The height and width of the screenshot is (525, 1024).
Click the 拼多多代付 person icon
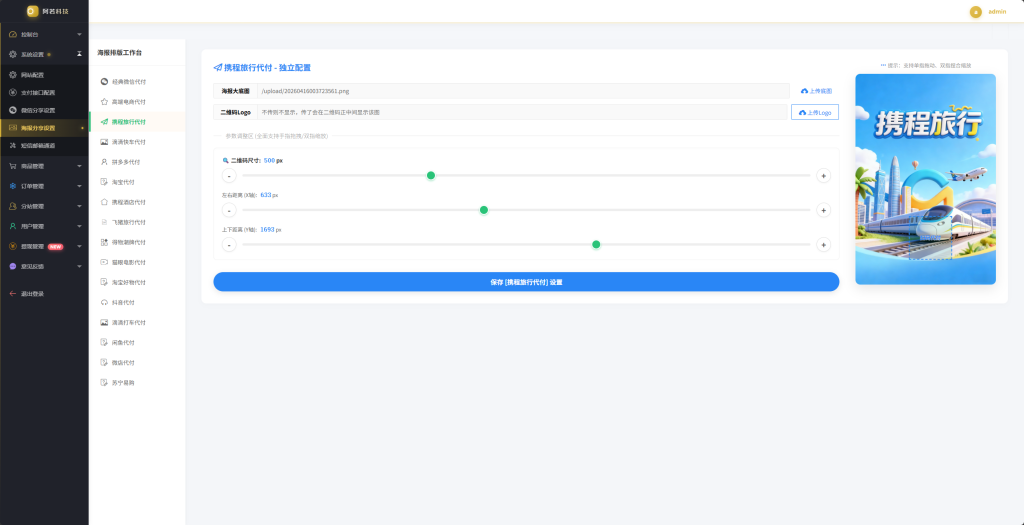(x=104, y=162)
